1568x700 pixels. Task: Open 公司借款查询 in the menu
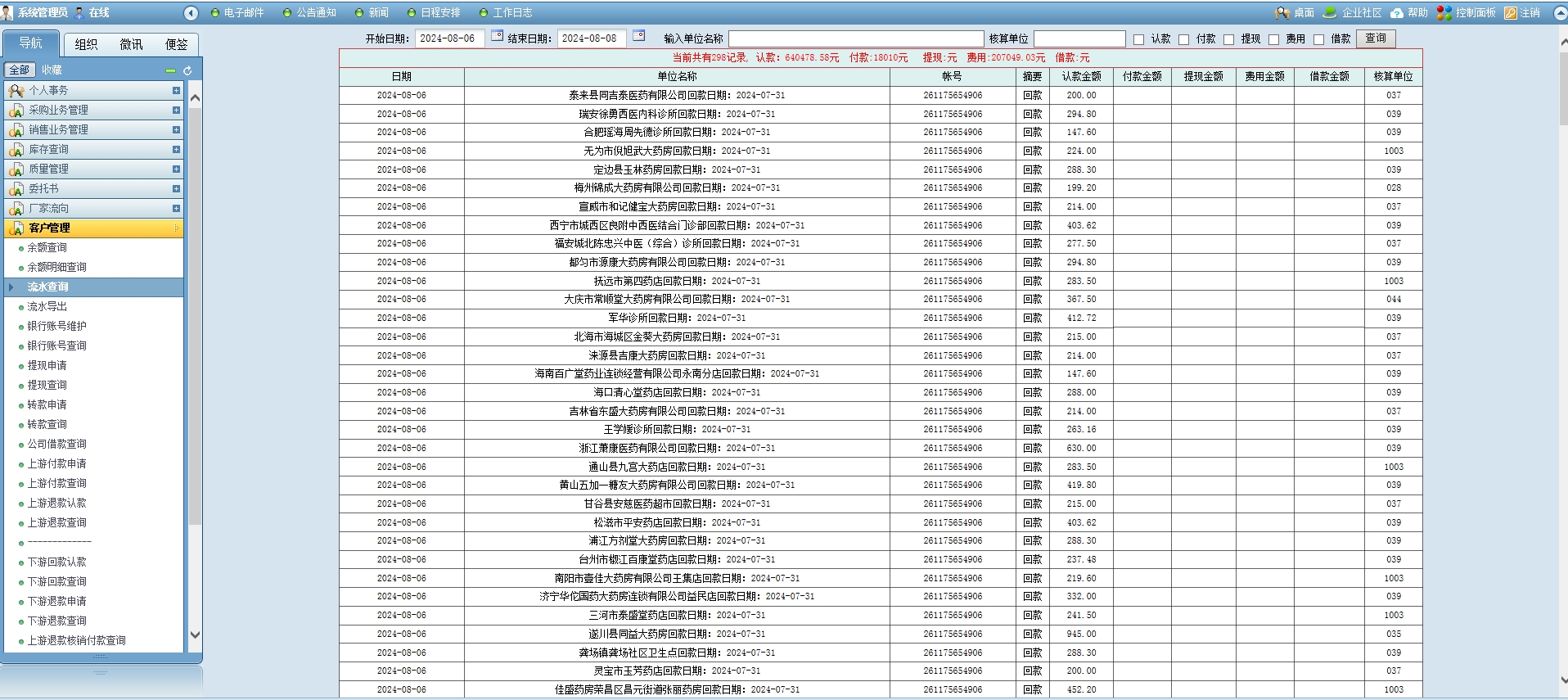[57, 444]
